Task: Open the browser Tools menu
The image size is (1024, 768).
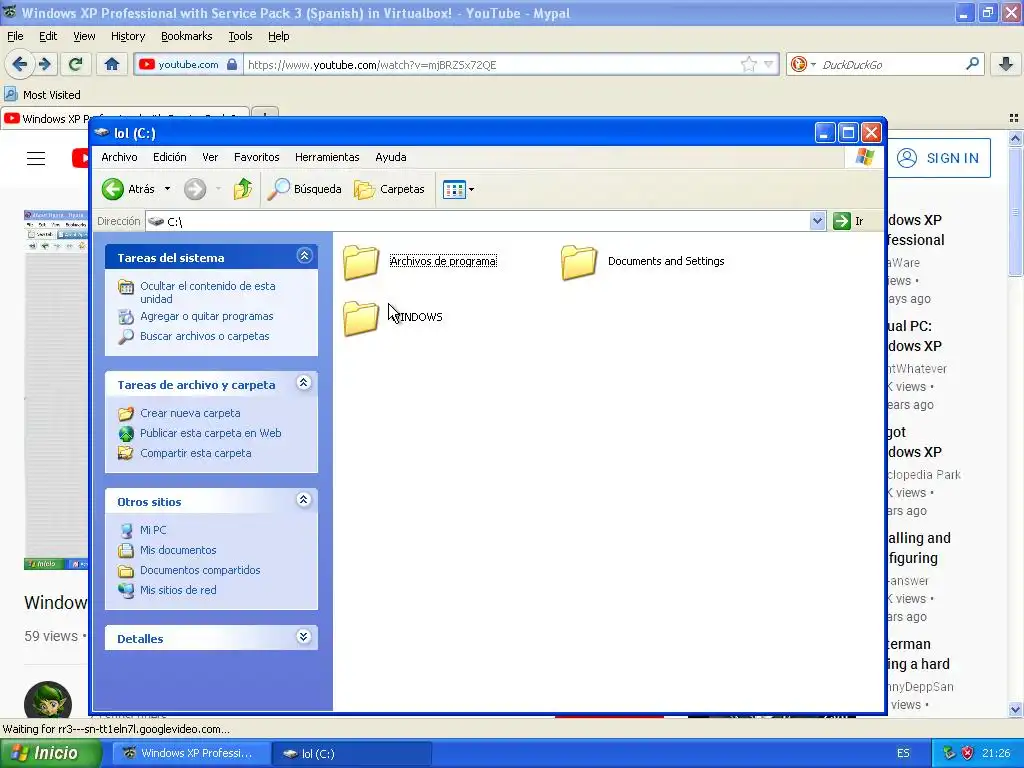Action: (x=240, y=37)
